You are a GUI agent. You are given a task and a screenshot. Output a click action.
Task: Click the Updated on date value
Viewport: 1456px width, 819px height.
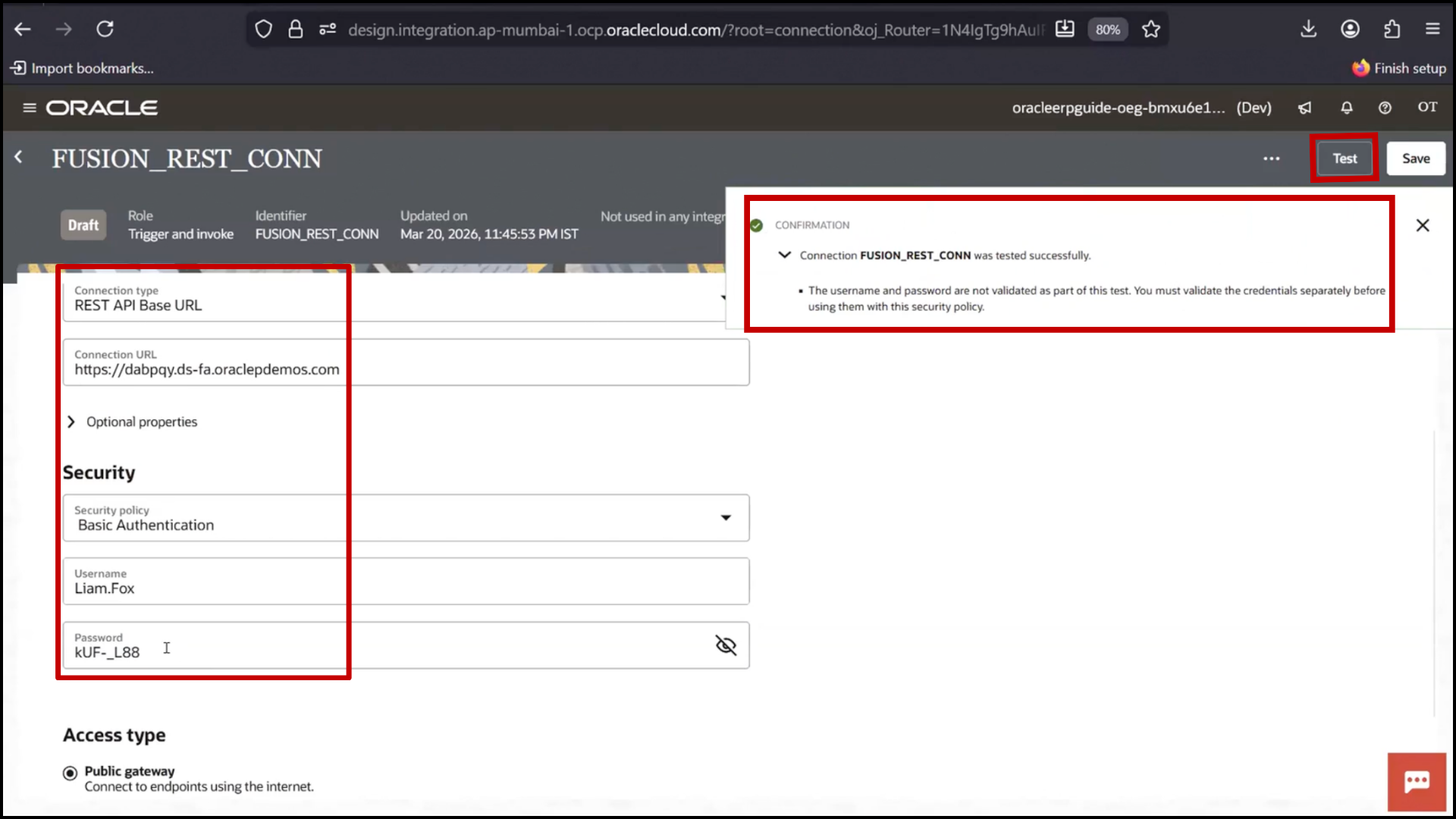(489, 234)
